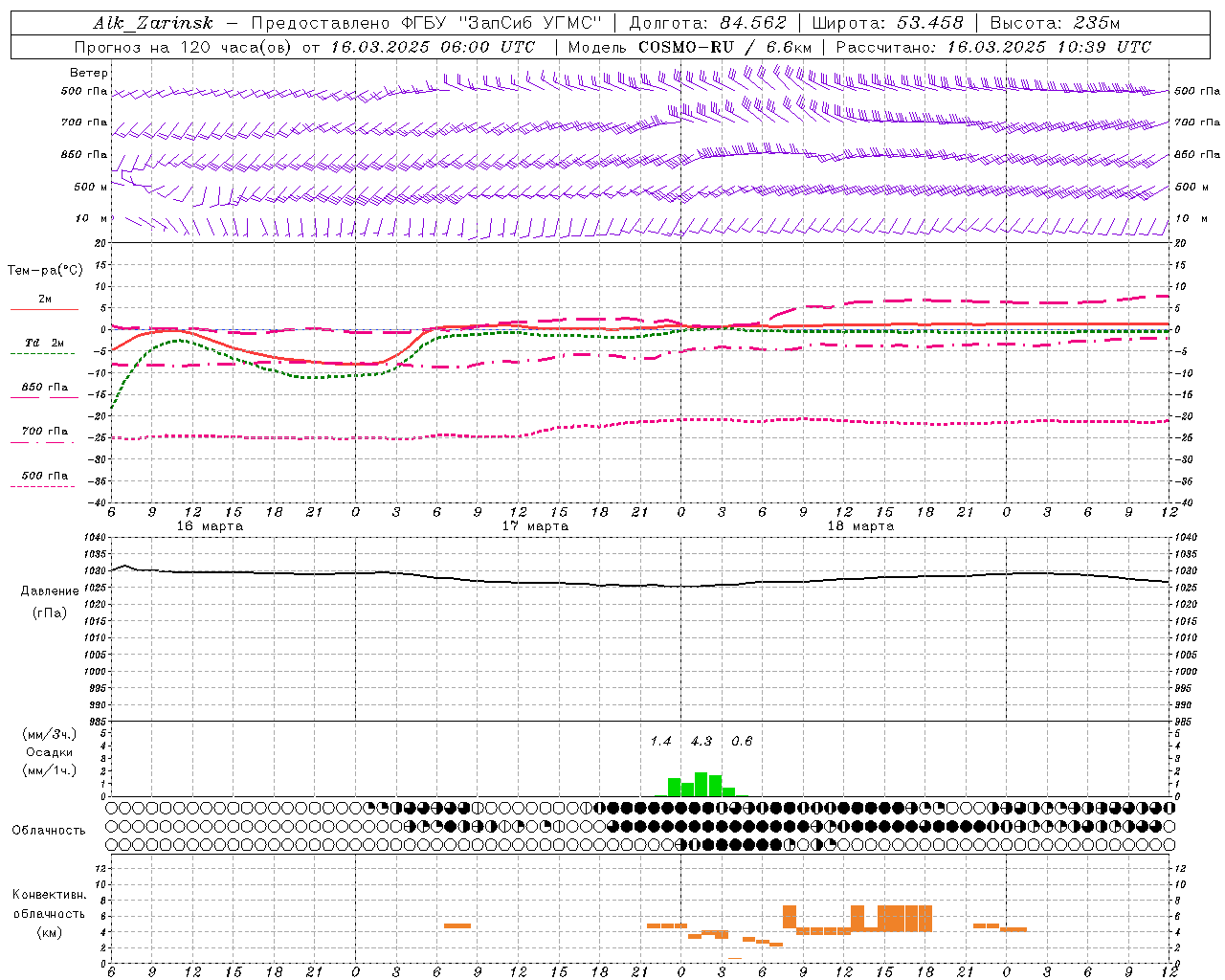The height and width of the screenshot is (980, 1225).
Task: Click the 700 гПа entry in the temperature legend
Action: [45, 432]
